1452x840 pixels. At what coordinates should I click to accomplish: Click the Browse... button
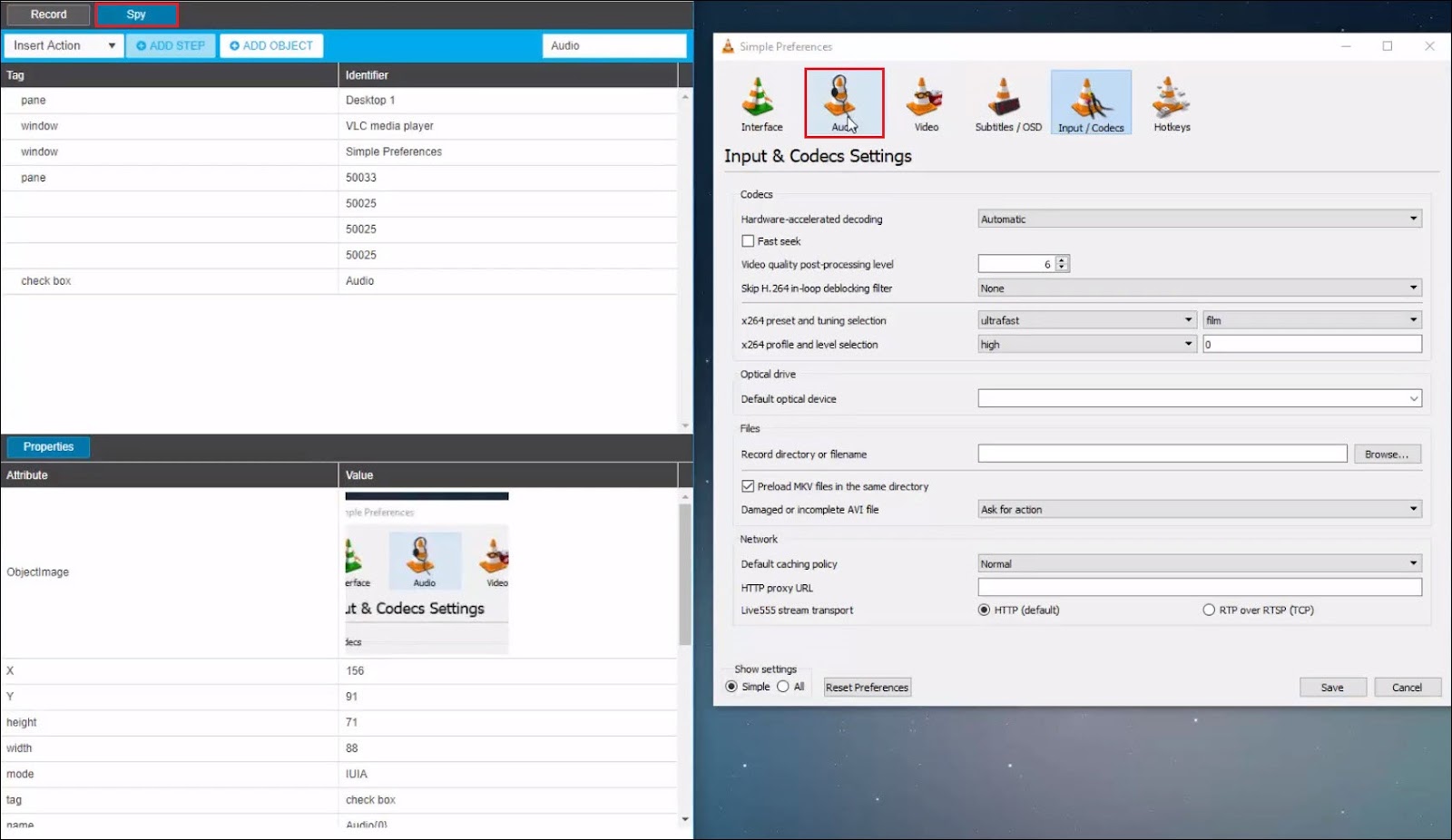pos(1387,454)
